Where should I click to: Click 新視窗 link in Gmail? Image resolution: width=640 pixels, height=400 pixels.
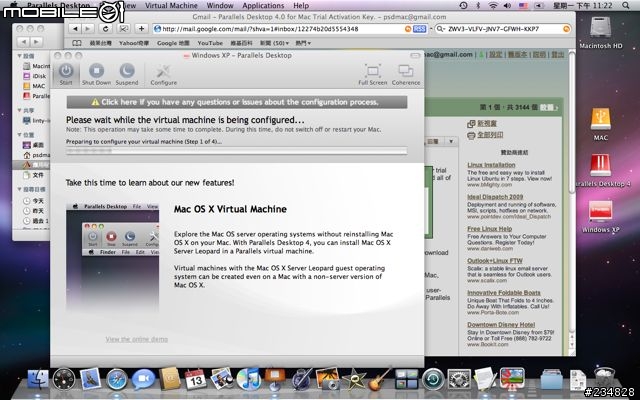click(x=487, y=123)
